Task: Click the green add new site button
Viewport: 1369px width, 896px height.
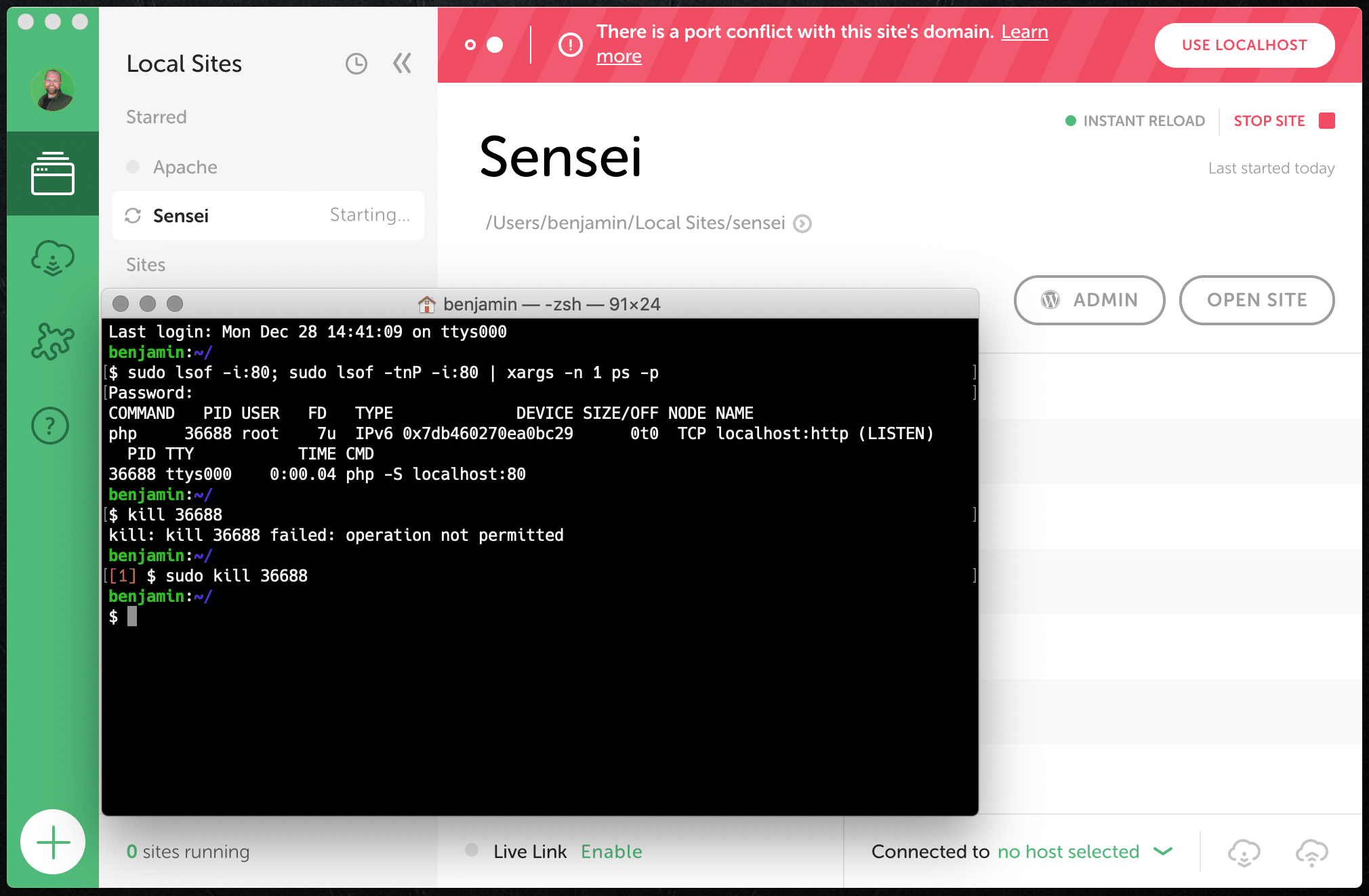Action: pos(53,842)
